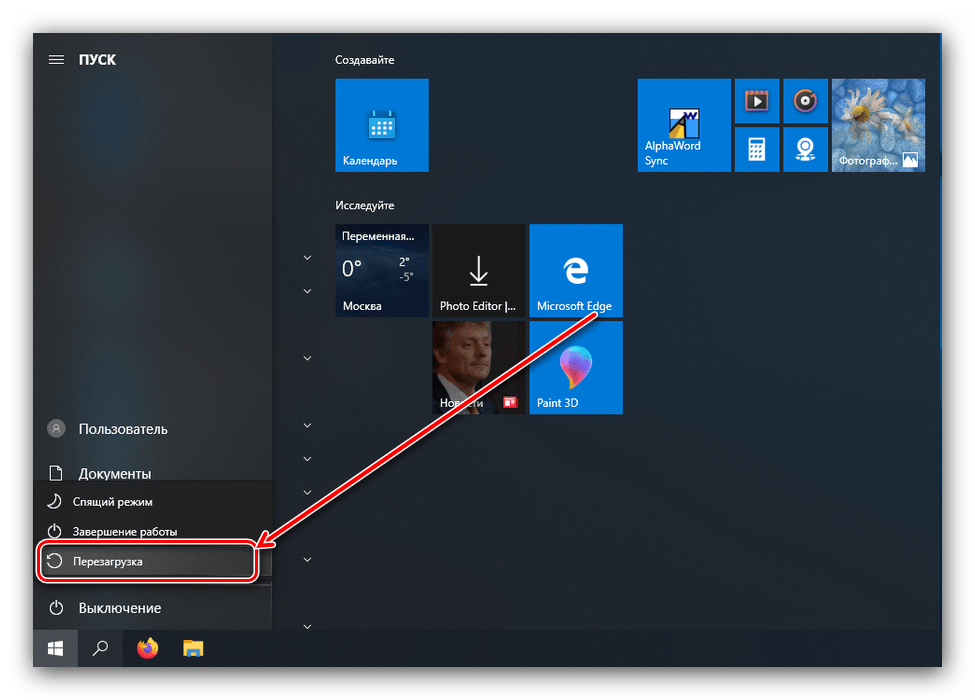Screen dimensions: 975x700
Task: Launch the AlphaWord Sync tile
Action: pos(684,126)
